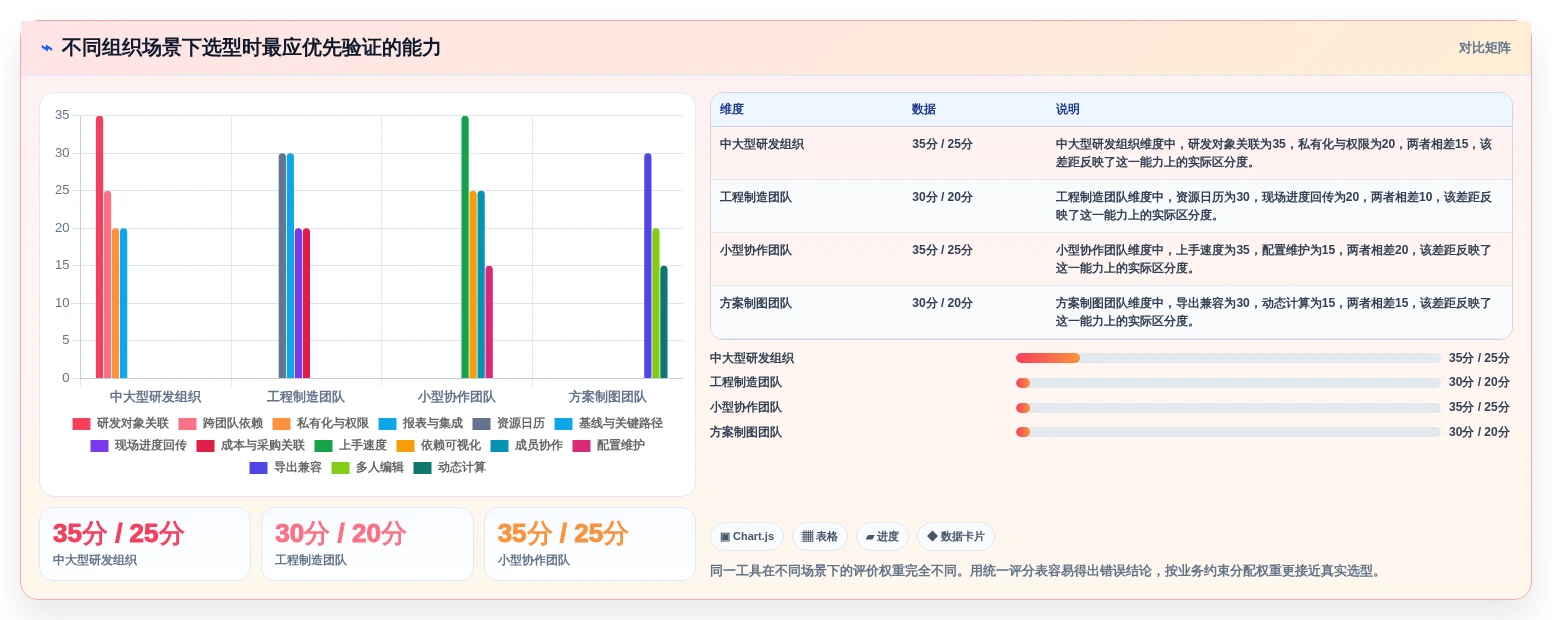The width and height of the screenshot is (1552, 620).
Task: Click the description text for 方案制图团队 row
Action: (1274, 312)
